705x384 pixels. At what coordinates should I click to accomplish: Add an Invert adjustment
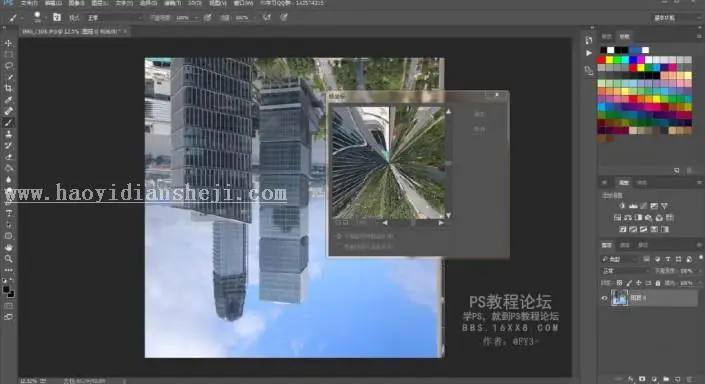623,229
